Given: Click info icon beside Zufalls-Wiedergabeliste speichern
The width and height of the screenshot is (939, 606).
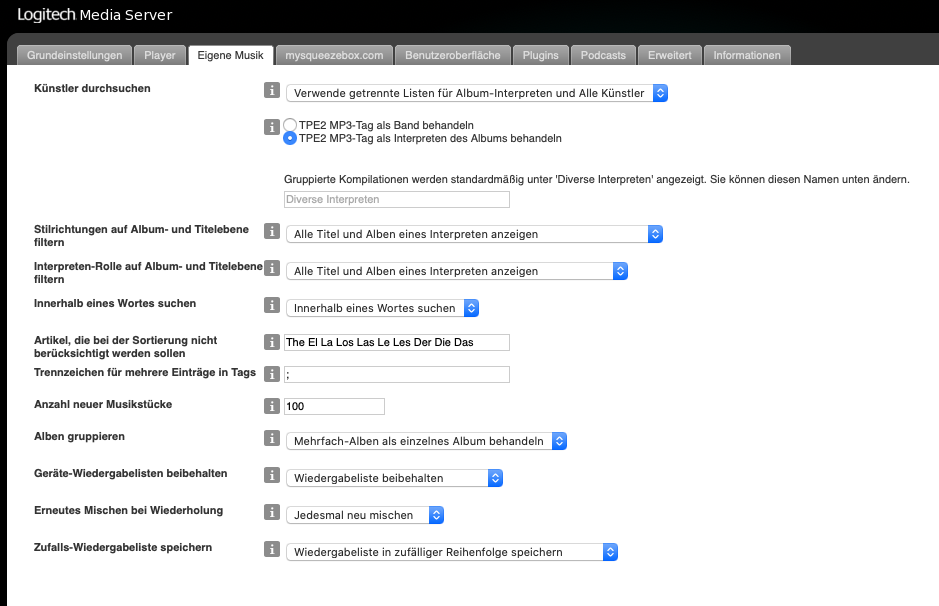Looking at the screenshot, I should [271, 549].
